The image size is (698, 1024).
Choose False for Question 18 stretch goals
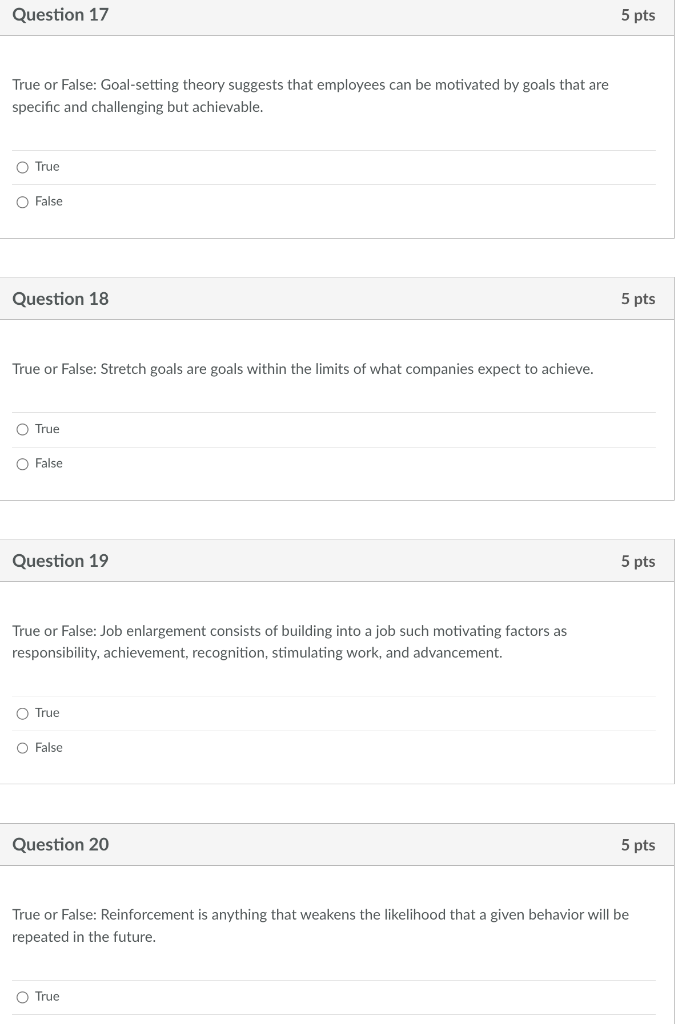coord(23,464)
